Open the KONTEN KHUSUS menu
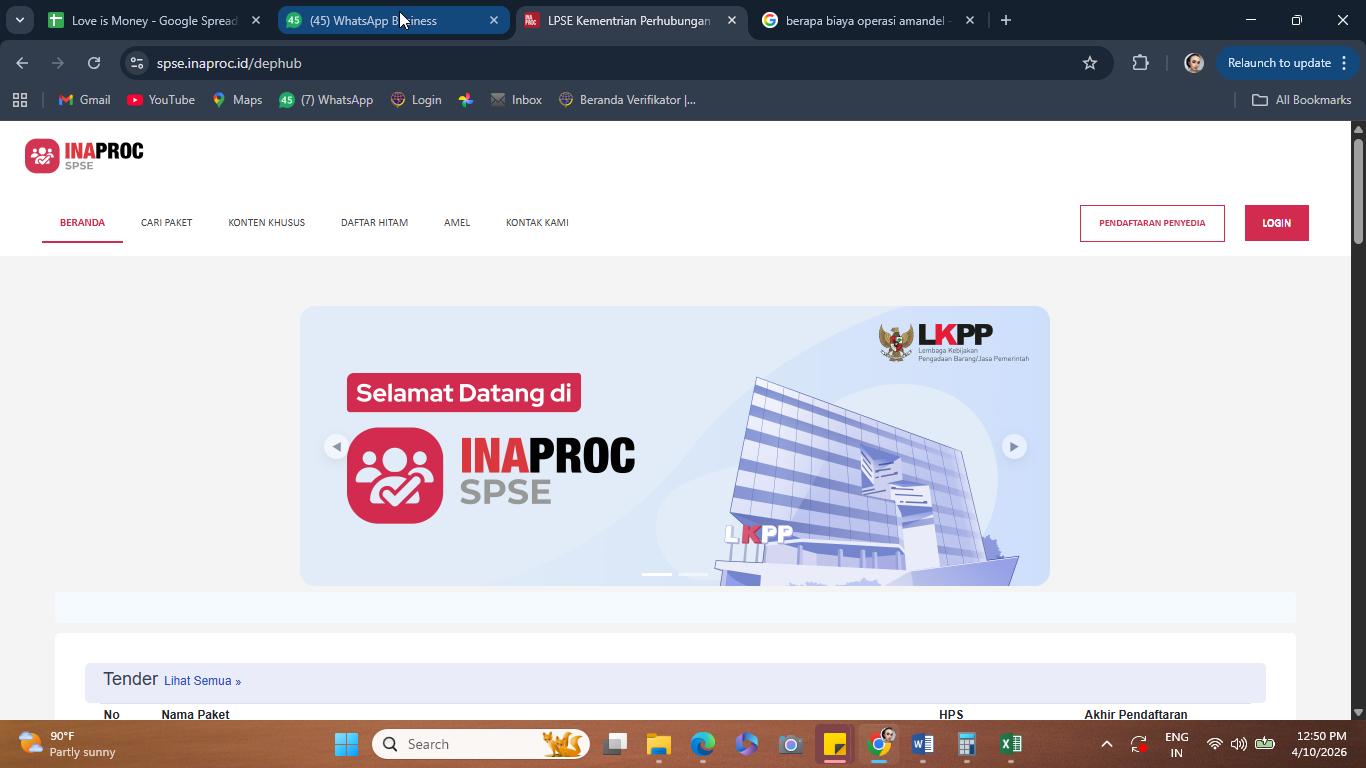The height and width of the screenshot is (768, 1366). pyautogui.click(x=266, y=222)
